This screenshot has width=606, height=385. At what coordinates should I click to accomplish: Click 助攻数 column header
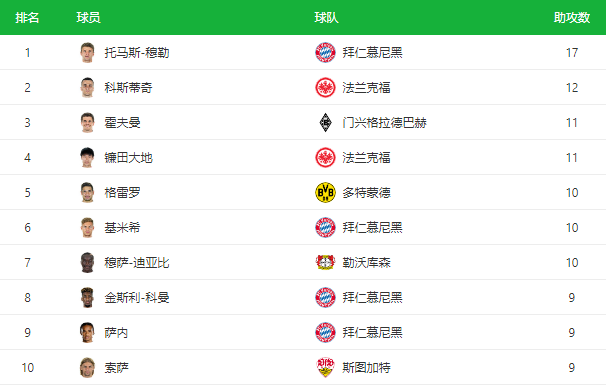[572, 17]
